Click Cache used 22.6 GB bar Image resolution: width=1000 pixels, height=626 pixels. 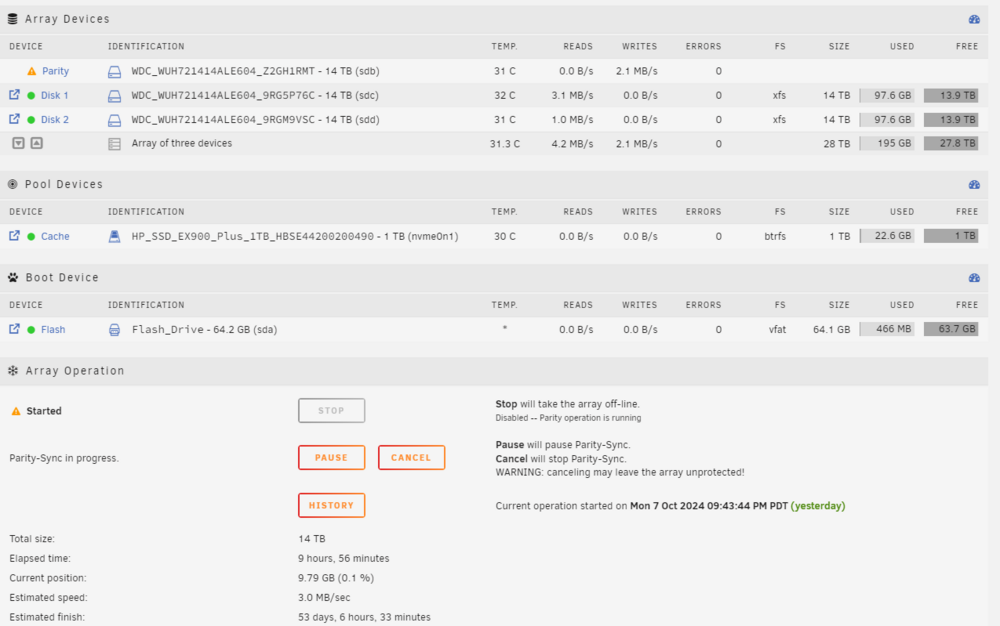tap(886, 236)
